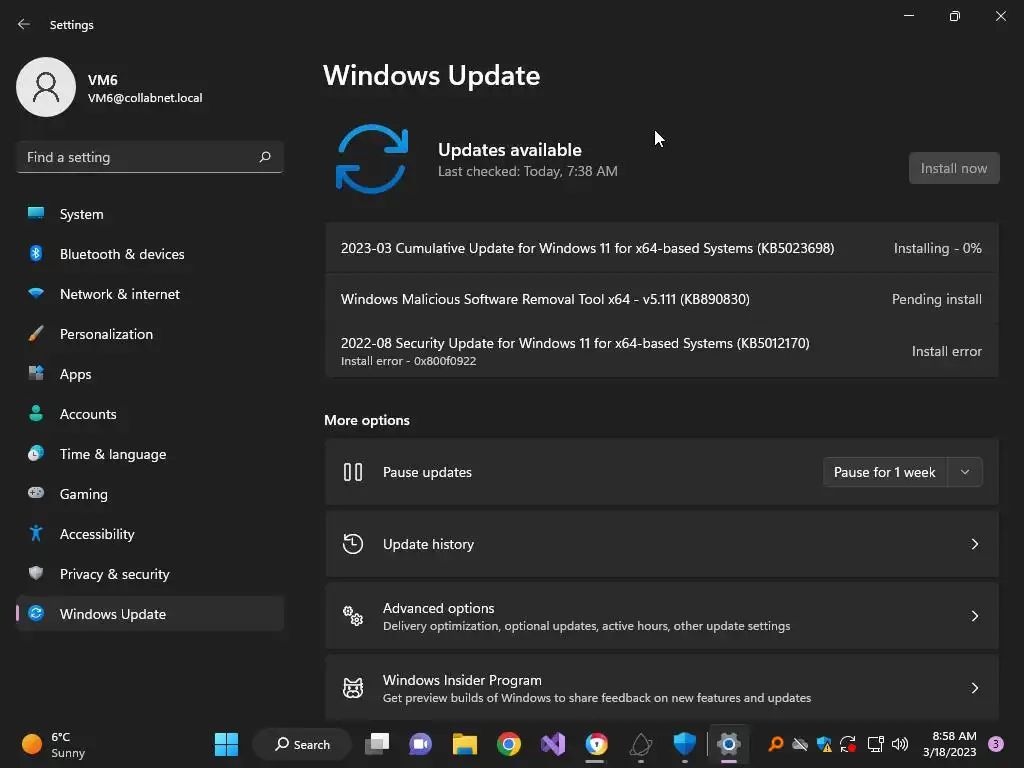Viewport: 1024px width, 768px height.
Task: Click the VM6 user profile avatar
Action: pyautogui.click(x=46, y=87)
